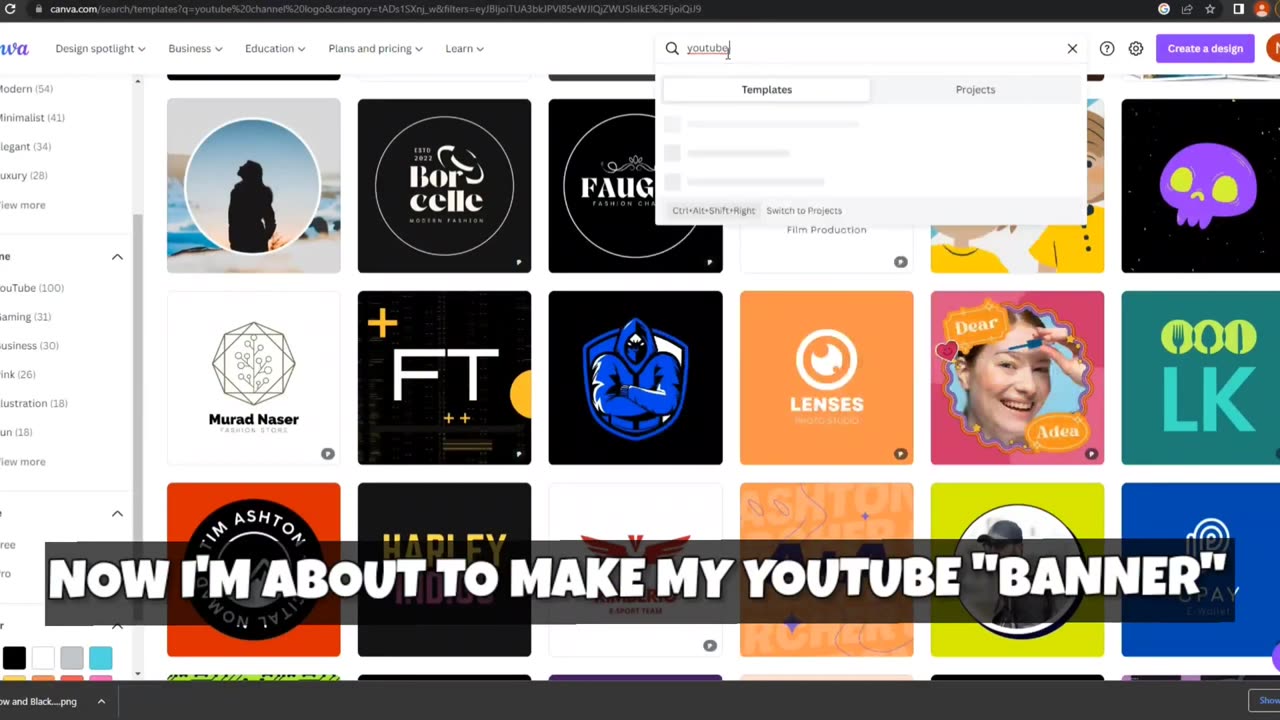1280x720 pixels.
Task: Open the help question mark icon
Action: point(1107,48)
